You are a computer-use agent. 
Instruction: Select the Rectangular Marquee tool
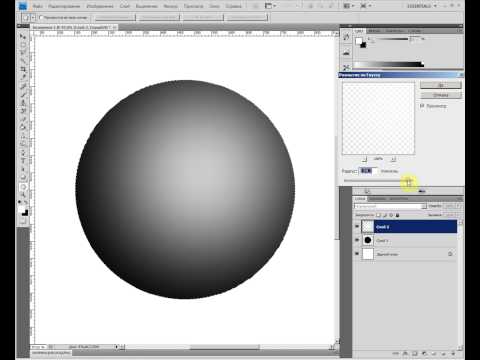click(23, 44)
